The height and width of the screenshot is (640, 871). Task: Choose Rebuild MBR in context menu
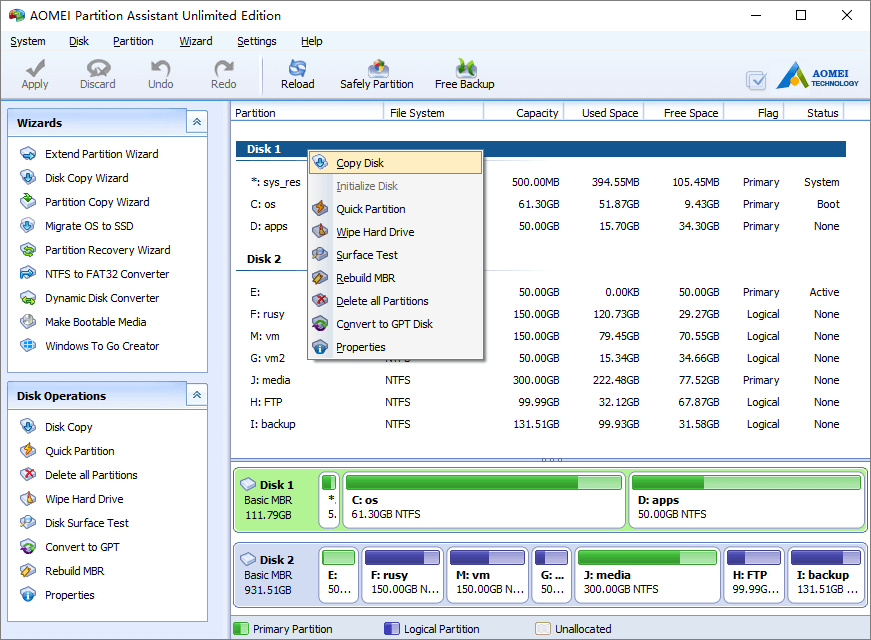click(x=395, y=278)
